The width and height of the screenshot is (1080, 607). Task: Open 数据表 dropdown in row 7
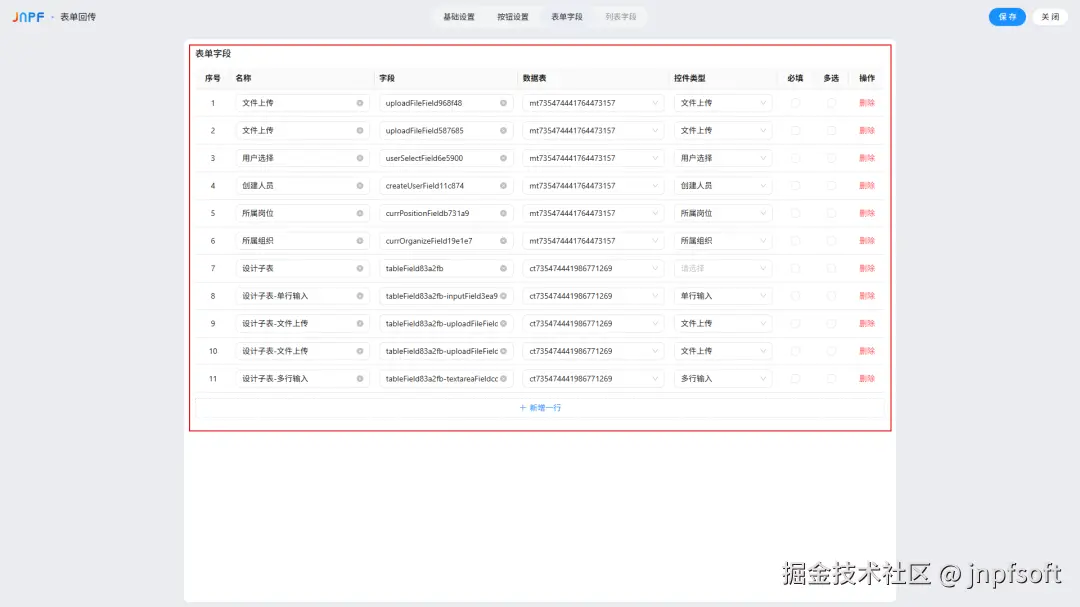point(593,269)
